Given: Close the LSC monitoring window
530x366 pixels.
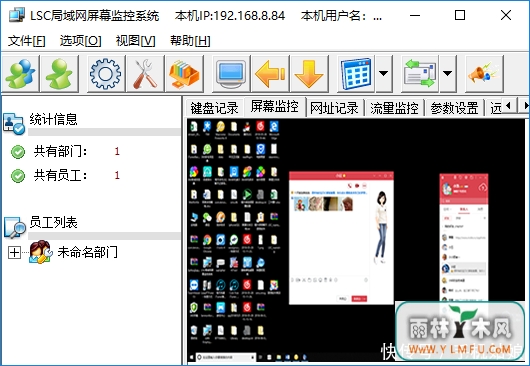Looking at the screenshot, I should pyautogui.click(x=506, y=15).
